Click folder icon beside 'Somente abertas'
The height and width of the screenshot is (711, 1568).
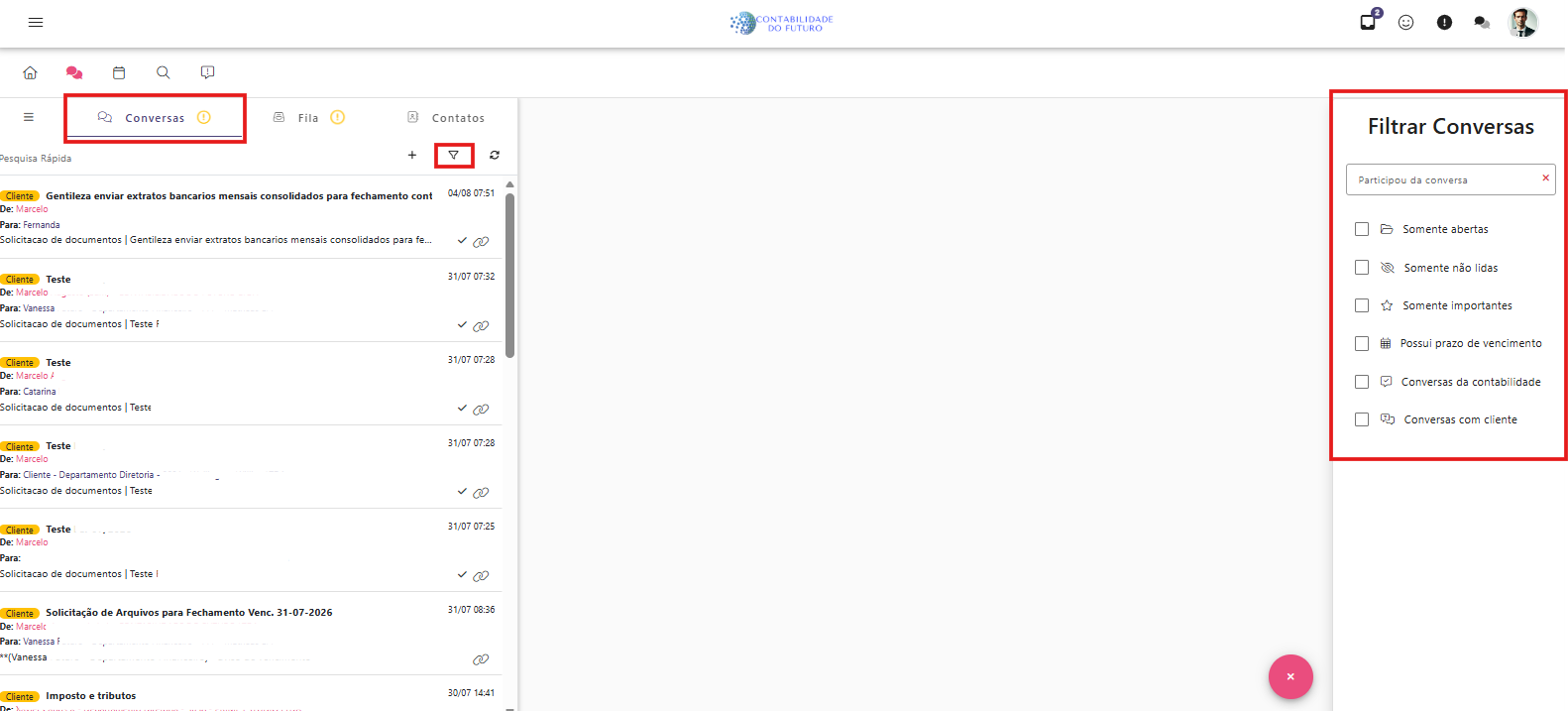(x=1387, y=229)
